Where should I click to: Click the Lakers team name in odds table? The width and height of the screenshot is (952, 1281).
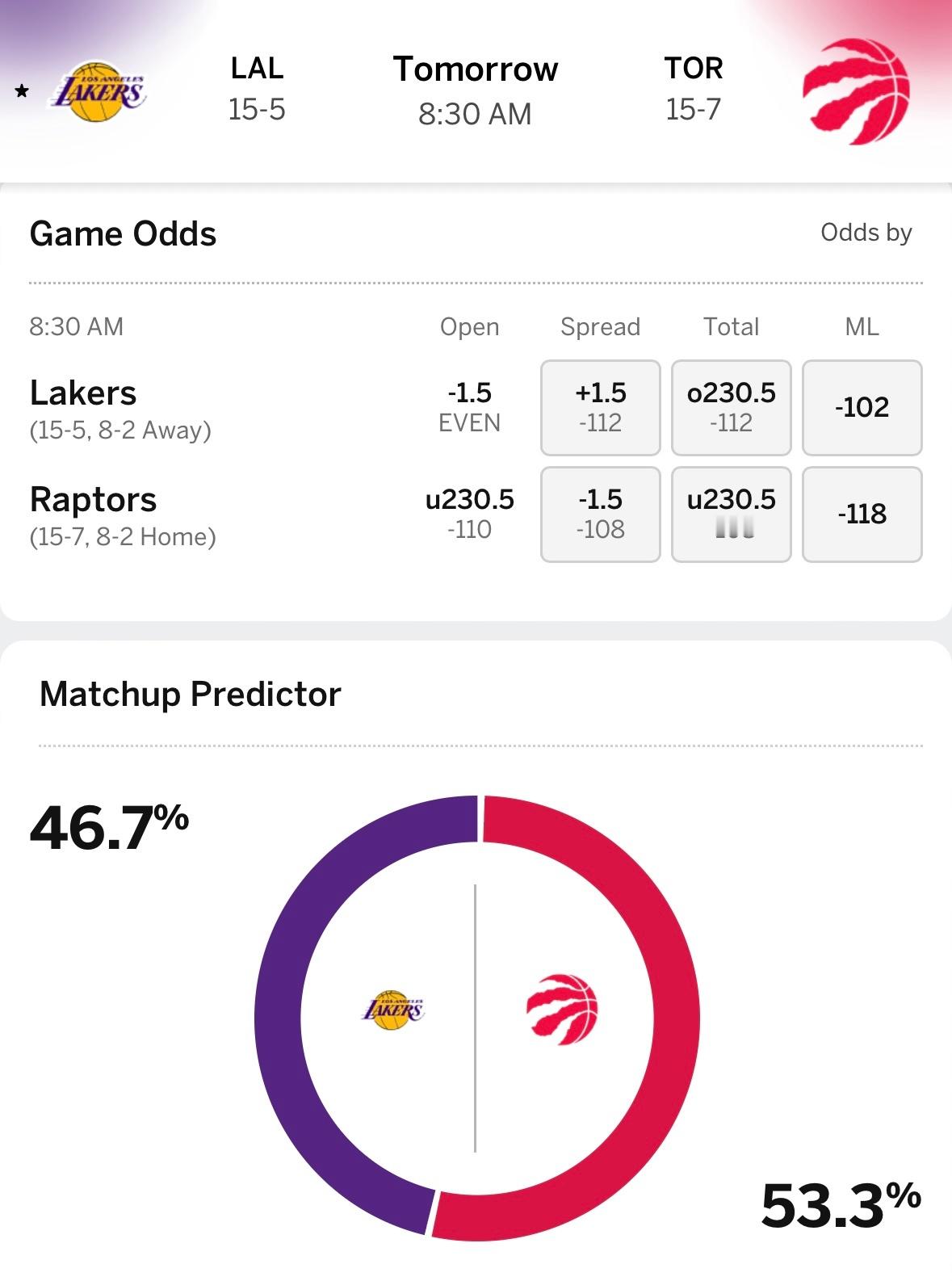click(x=83, y=393)
